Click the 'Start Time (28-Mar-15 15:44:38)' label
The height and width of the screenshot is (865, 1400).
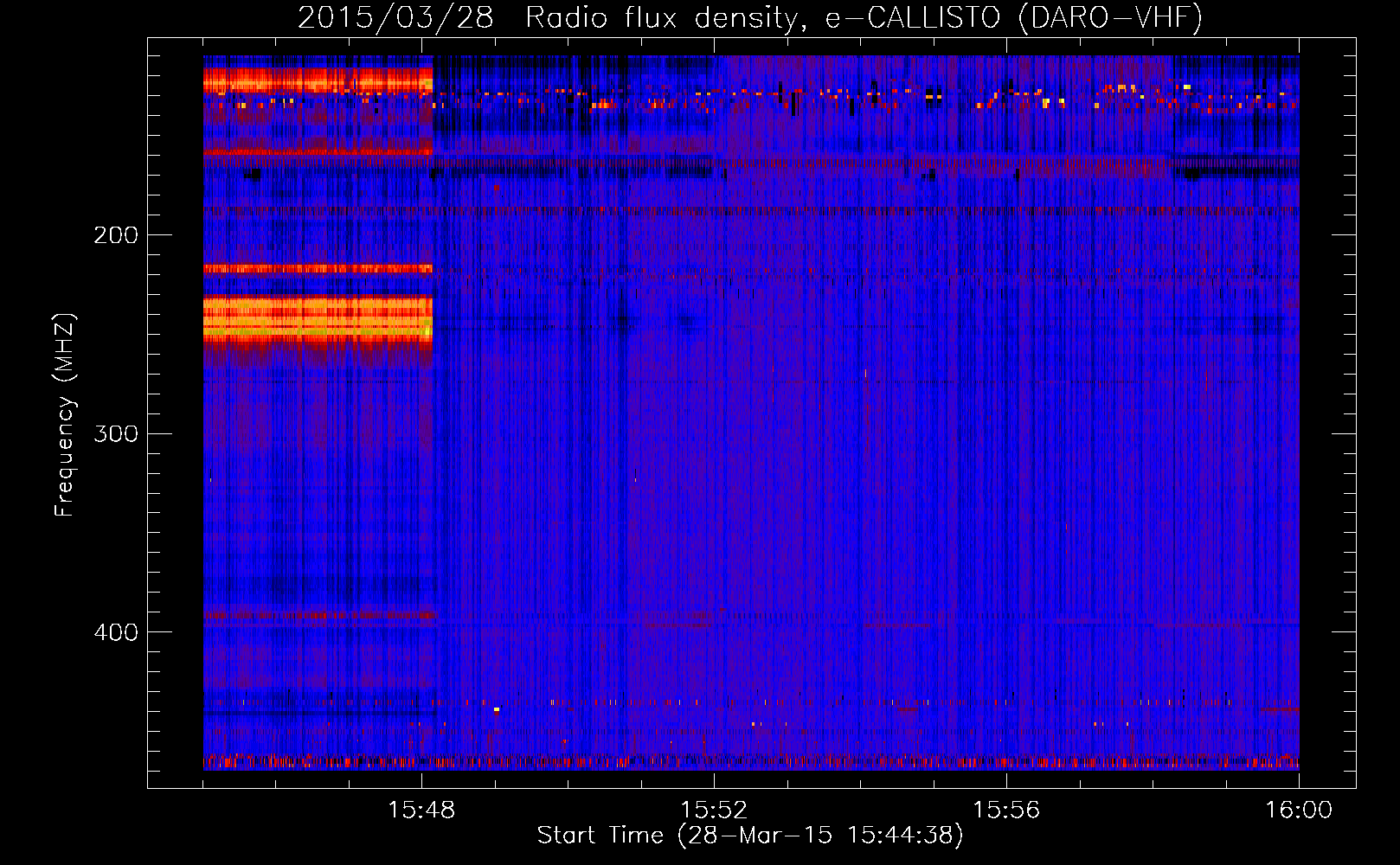(x=750, y=836)
